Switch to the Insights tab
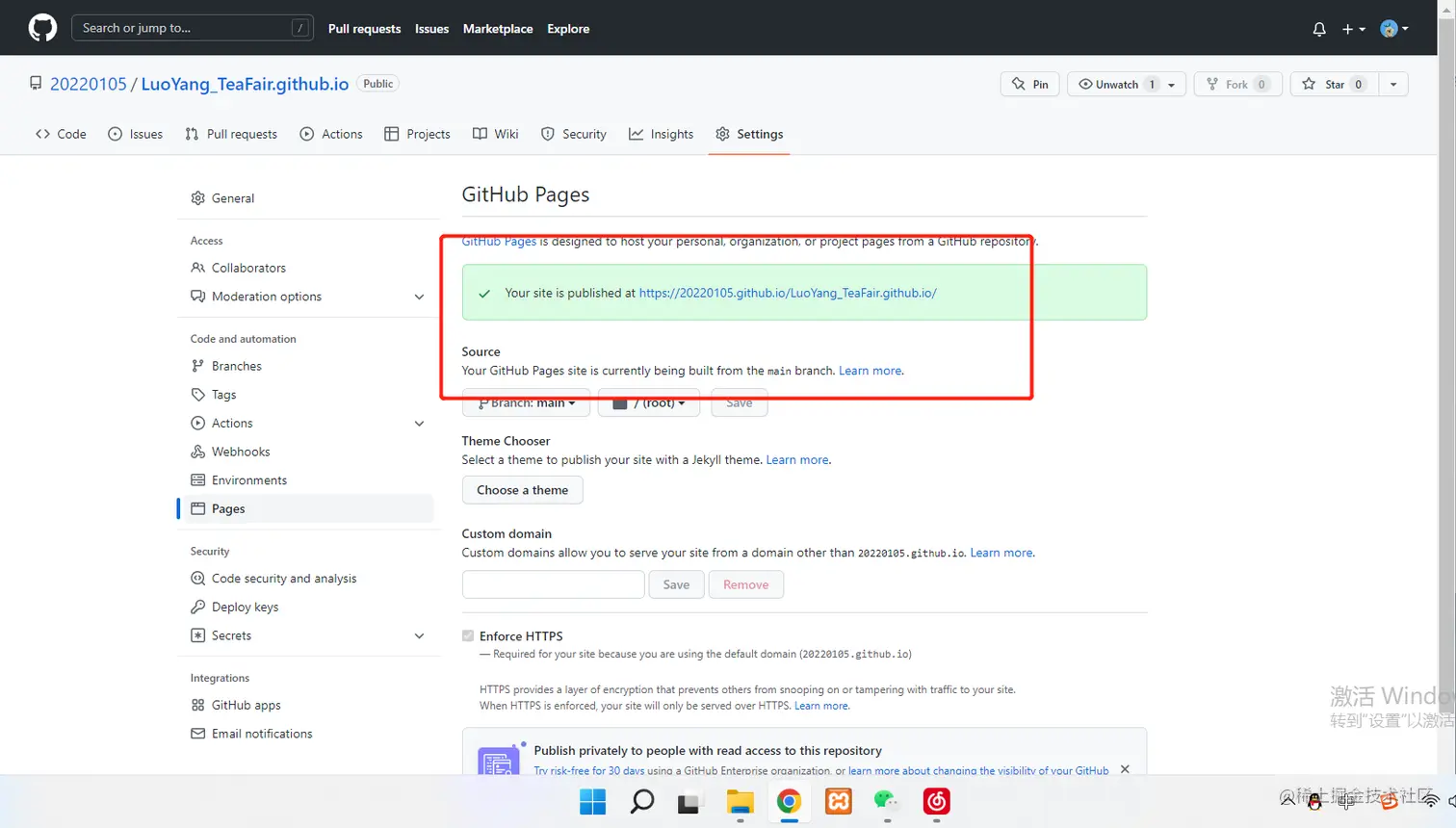The height and width of the screenshot is (828, 1456). point(662,134)
